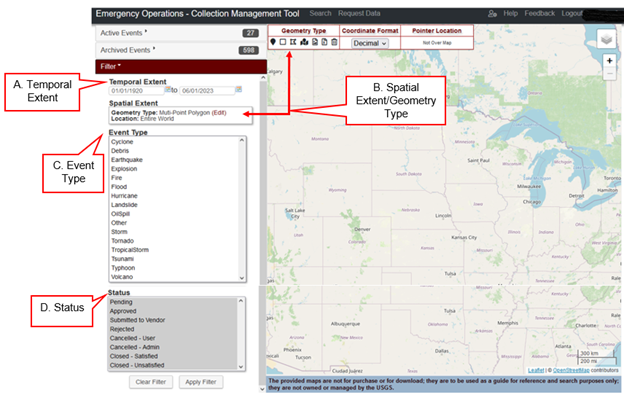
Task: Select Earthquake in the Event Type list
Action: pyautogui.click(x=127, y=160)
